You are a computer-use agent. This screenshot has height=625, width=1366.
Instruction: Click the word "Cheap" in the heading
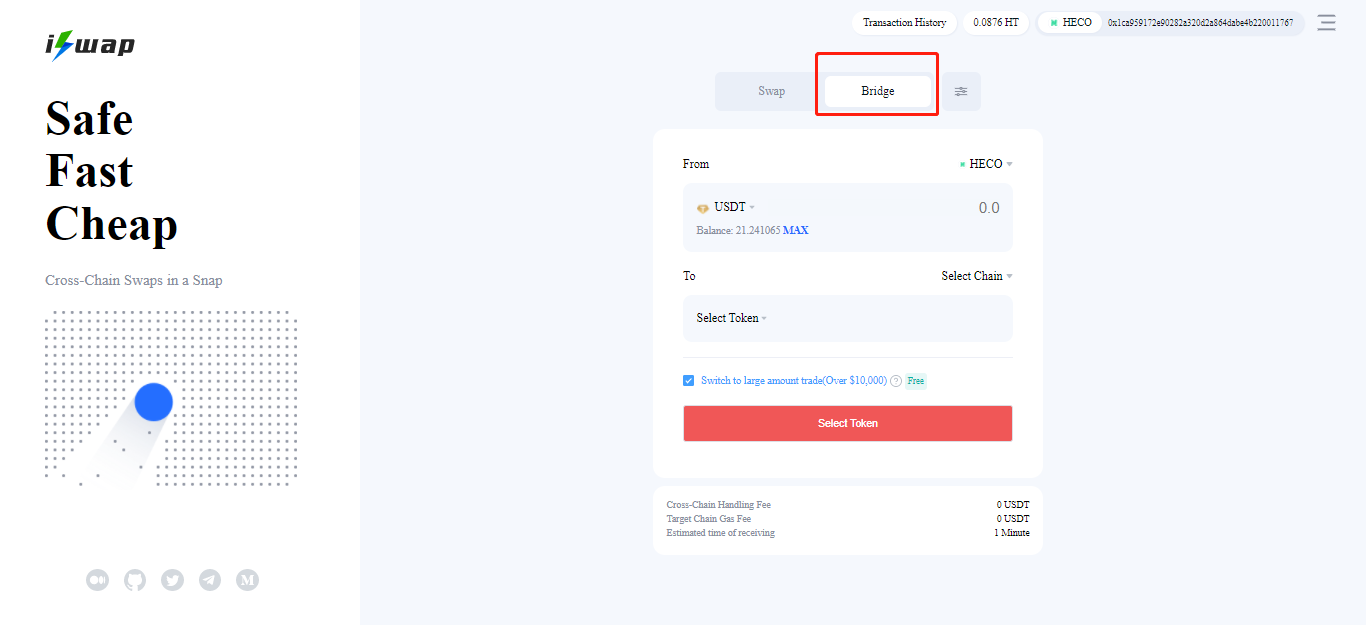[x=111, y=223]
